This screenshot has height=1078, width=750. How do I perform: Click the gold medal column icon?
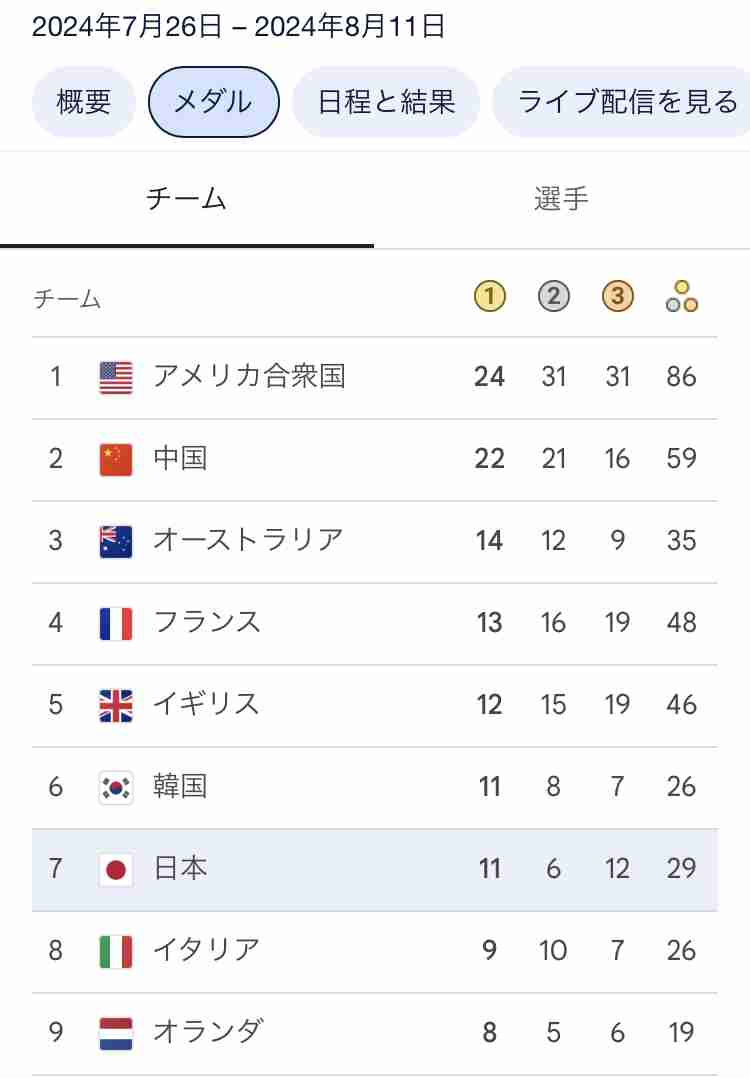489,296
